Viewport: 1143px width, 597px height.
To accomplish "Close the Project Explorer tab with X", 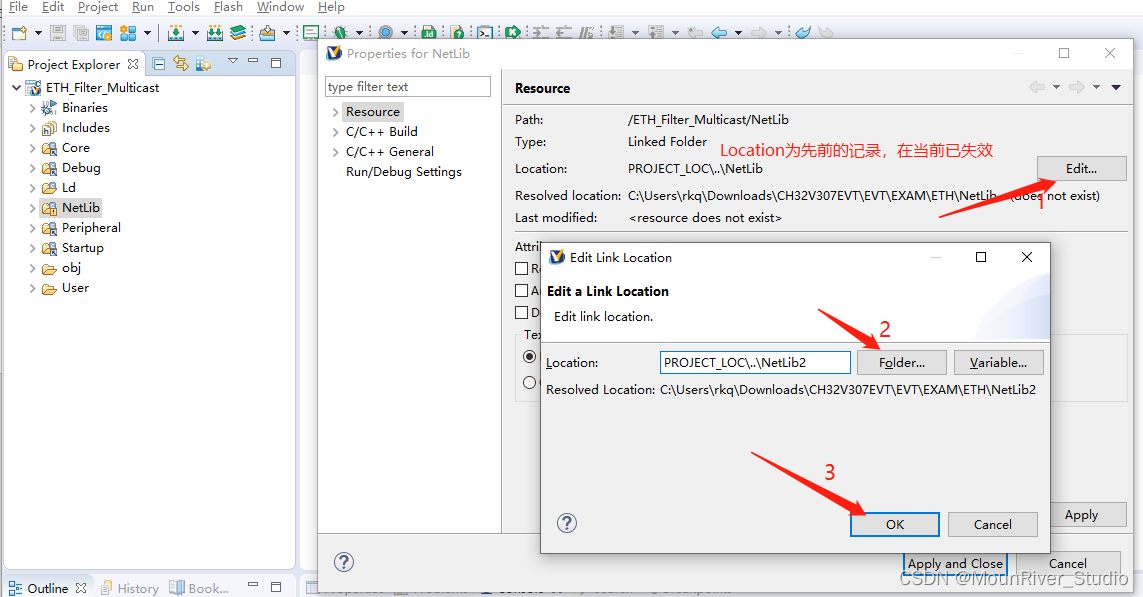I will coord(133,64).
